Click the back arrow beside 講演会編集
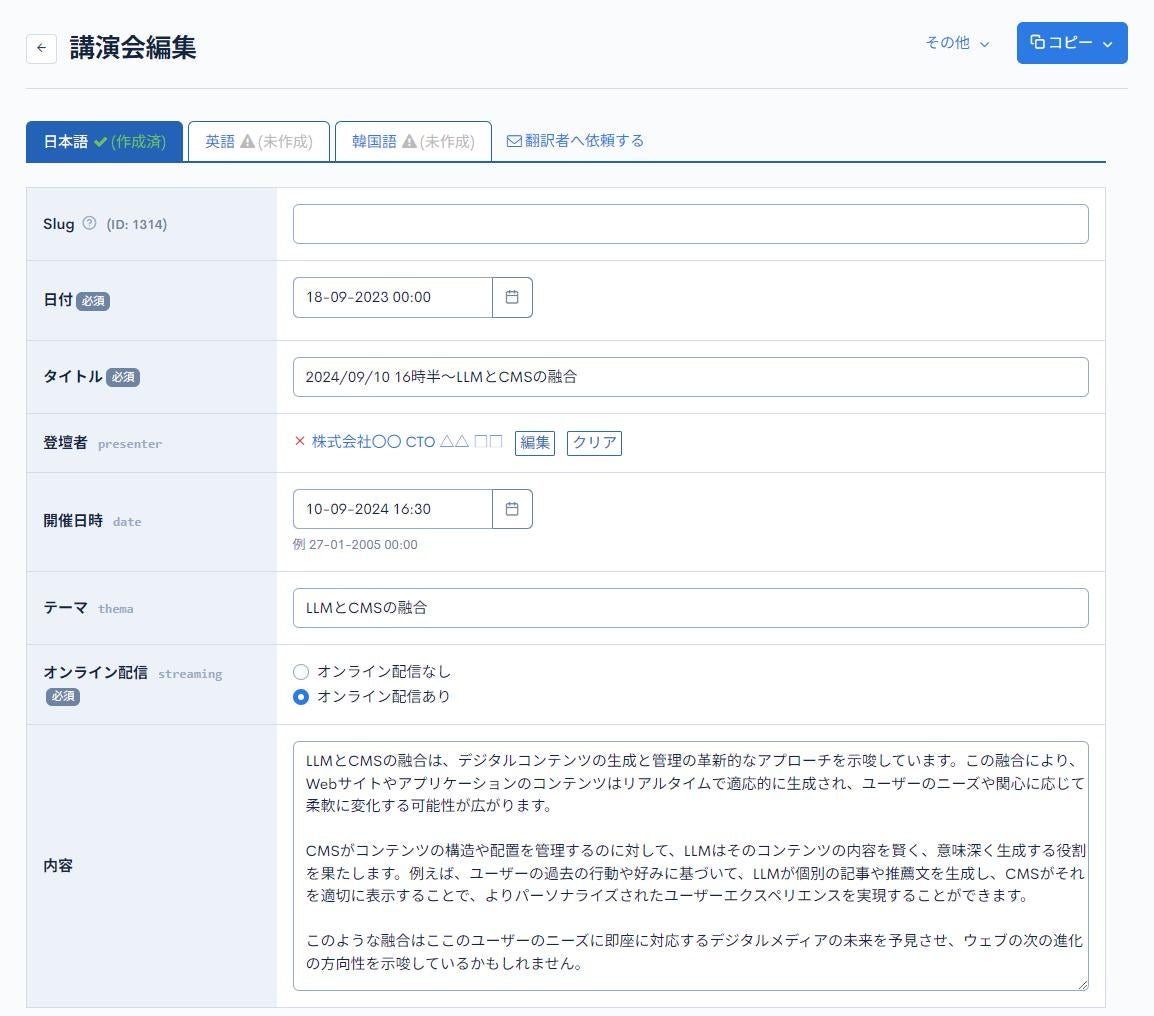 [x=41, y=48]
